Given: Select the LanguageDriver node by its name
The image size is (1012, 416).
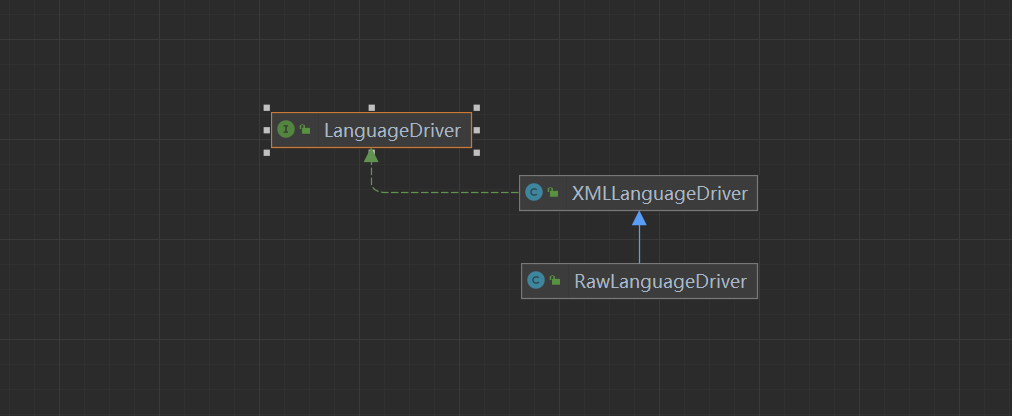Looking at the screenshot, I should click(391, 130).
